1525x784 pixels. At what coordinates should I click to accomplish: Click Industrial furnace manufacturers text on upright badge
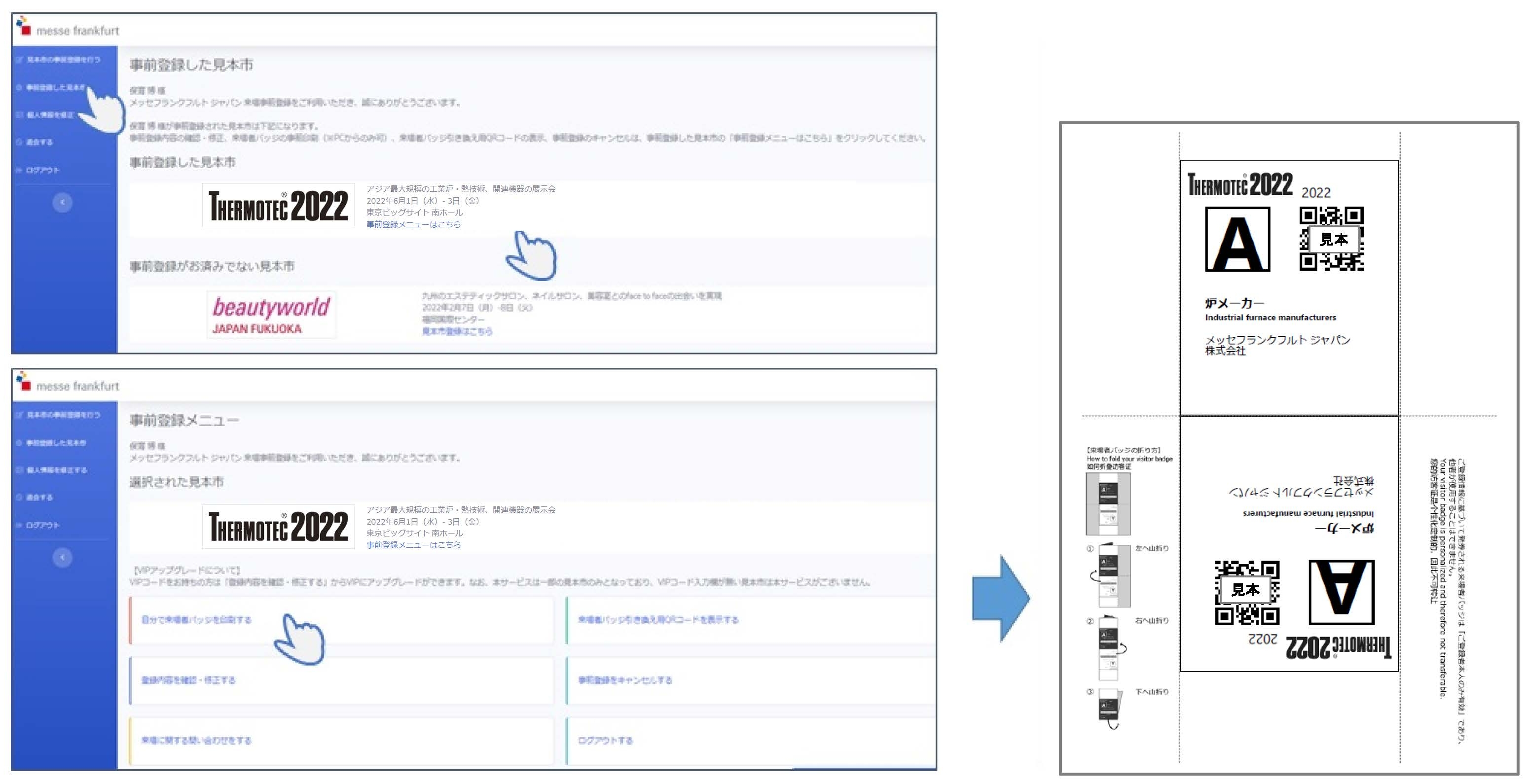[1271, 318]
